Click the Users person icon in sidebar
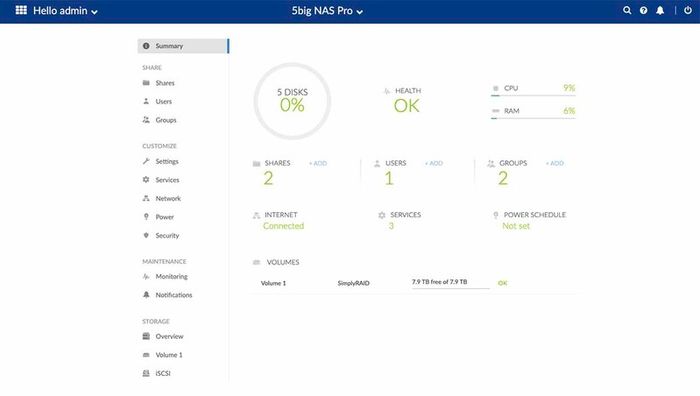The height and width of the screenshot is (396, 700). pos(146,101)
